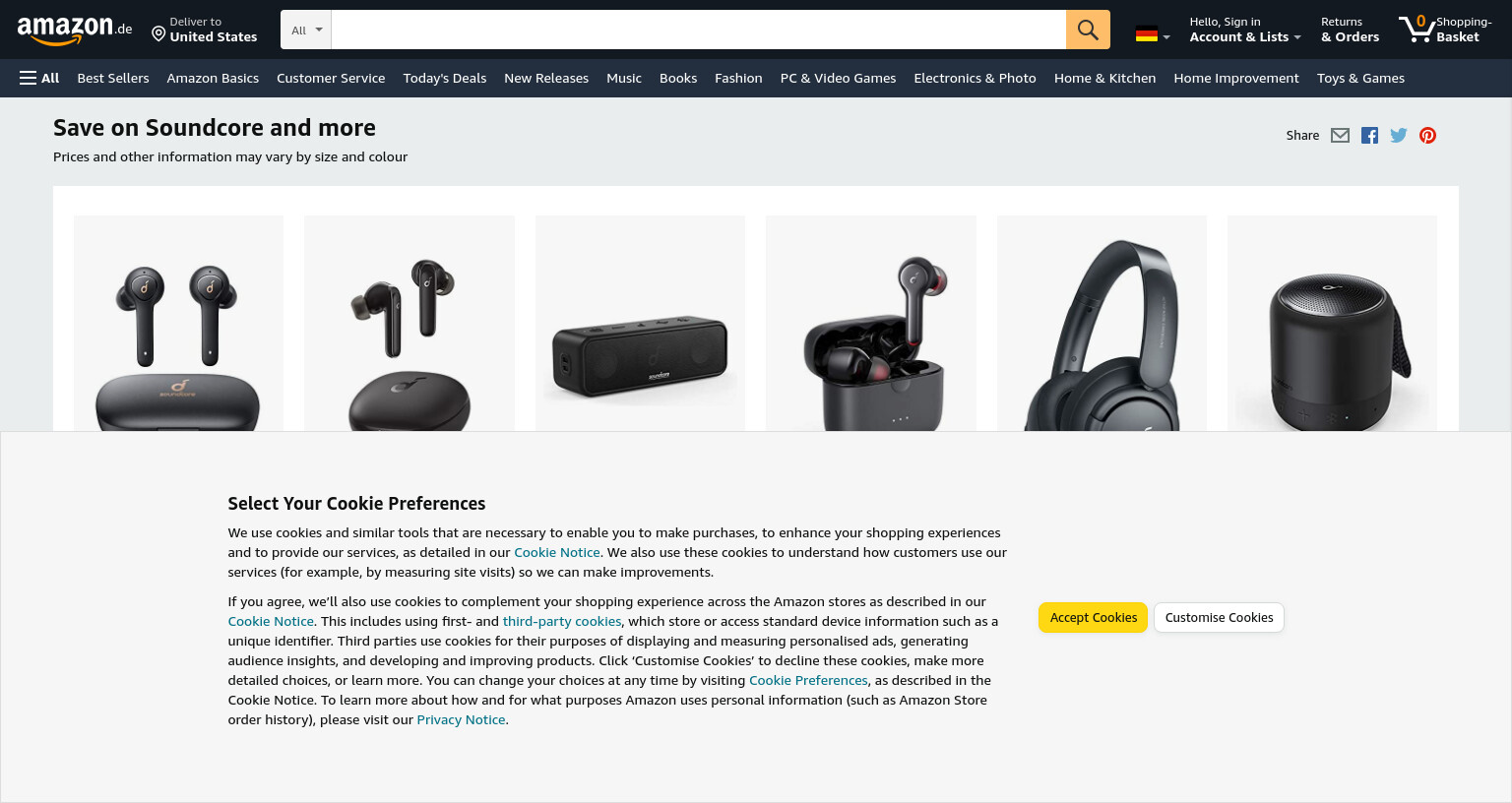Open the German flag language selector
Viewport: 1512px width, 803px height.
click(x=1153, y=34)
